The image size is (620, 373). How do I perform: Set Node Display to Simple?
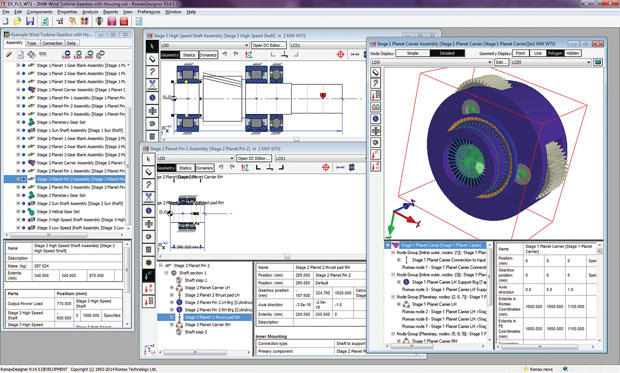click(412, 53)
